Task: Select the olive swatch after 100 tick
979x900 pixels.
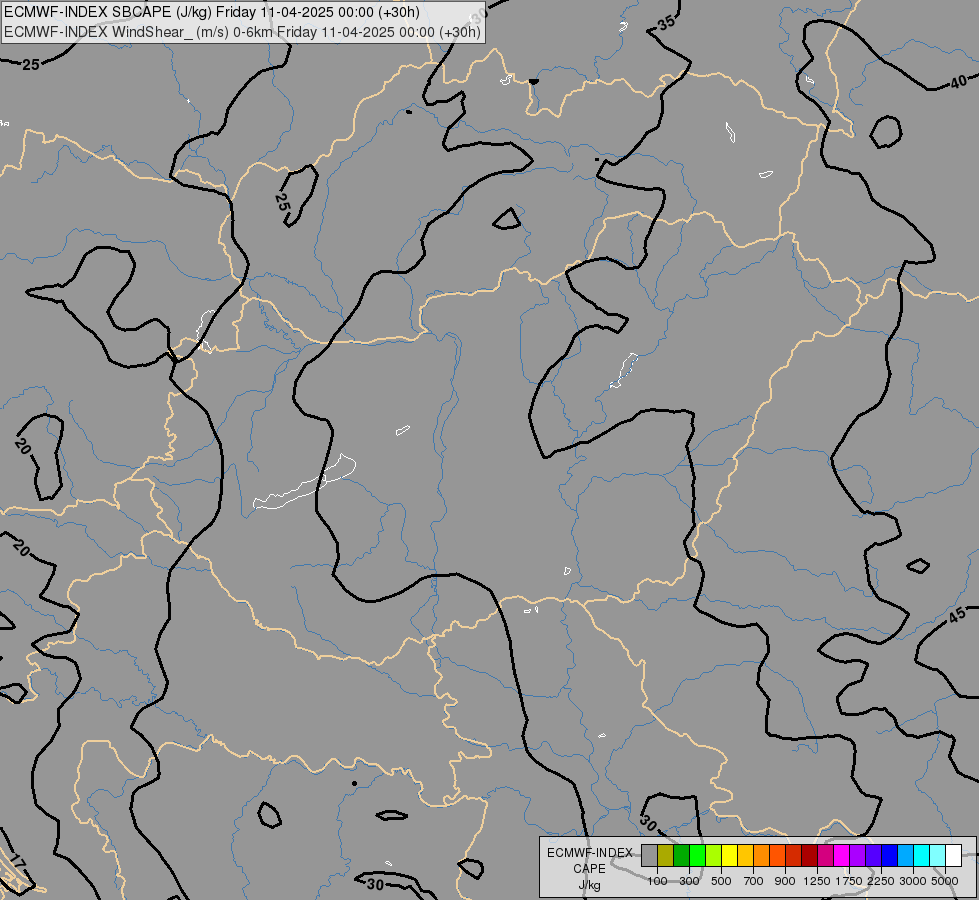Action: 666,856
